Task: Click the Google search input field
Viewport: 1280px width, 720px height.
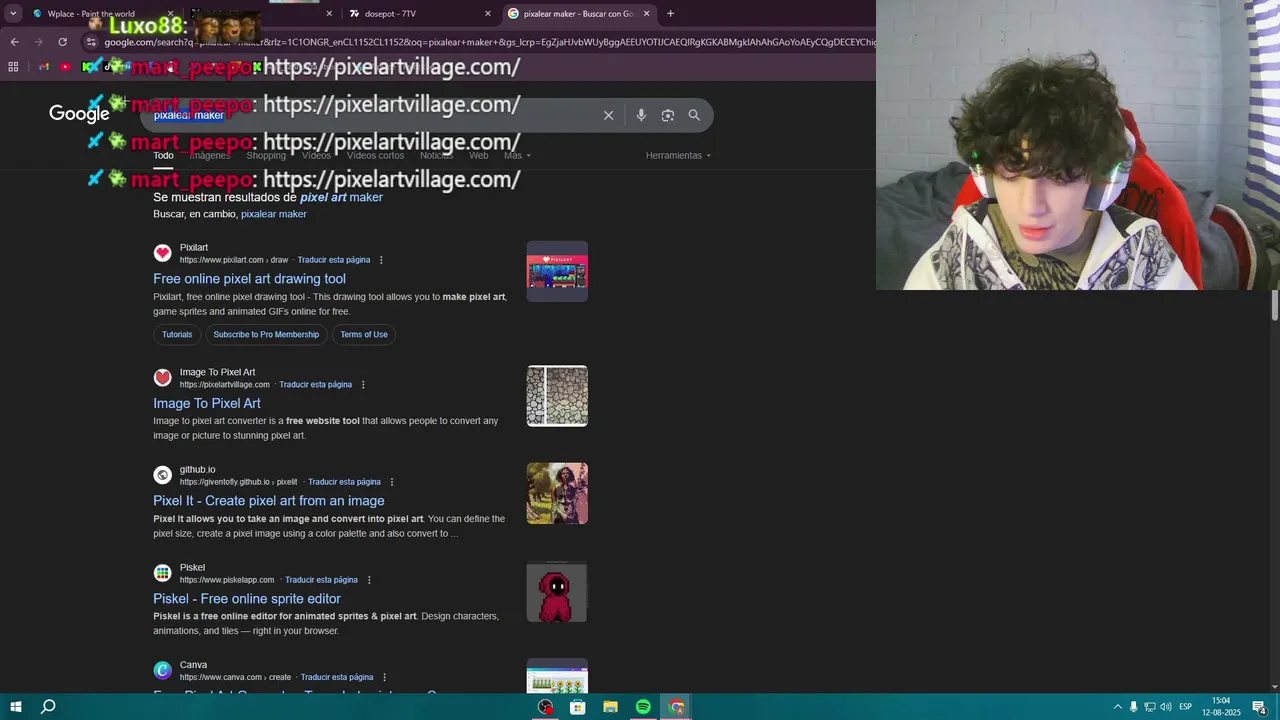Action: click(x=370, y=115)
